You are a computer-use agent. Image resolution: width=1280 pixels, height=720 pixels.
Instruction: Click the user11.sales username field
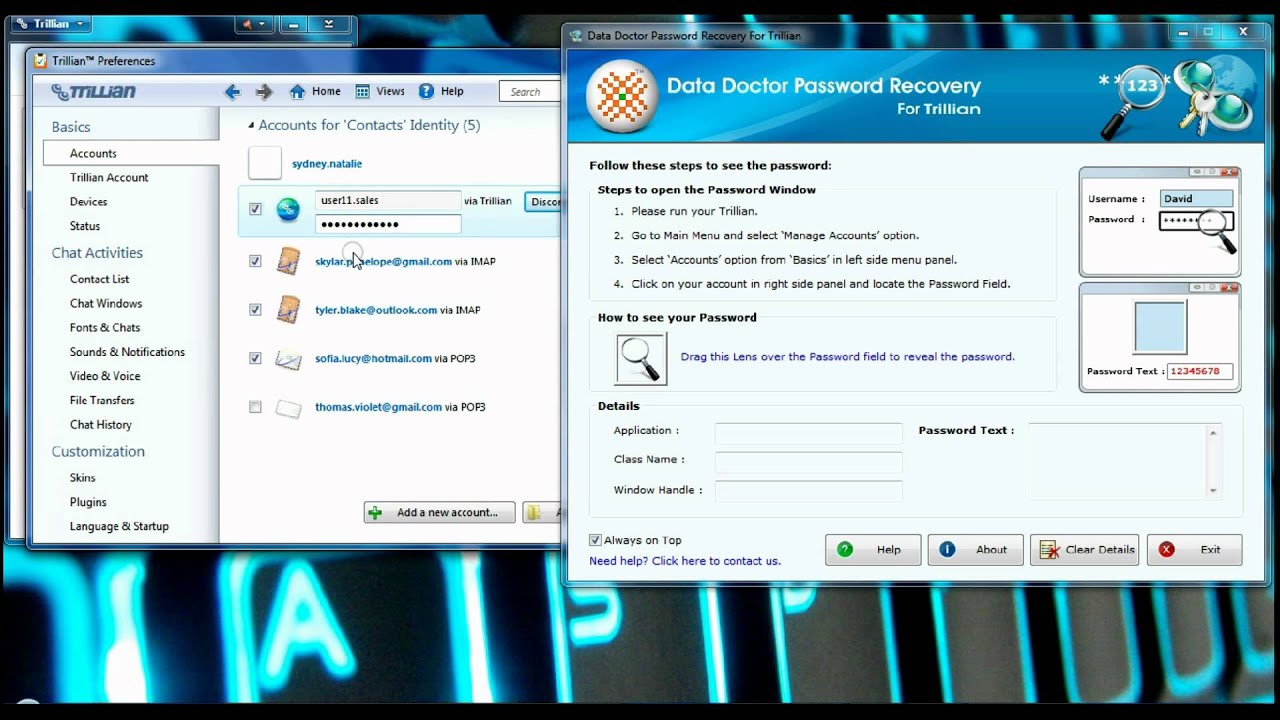[x=388, y=200]
